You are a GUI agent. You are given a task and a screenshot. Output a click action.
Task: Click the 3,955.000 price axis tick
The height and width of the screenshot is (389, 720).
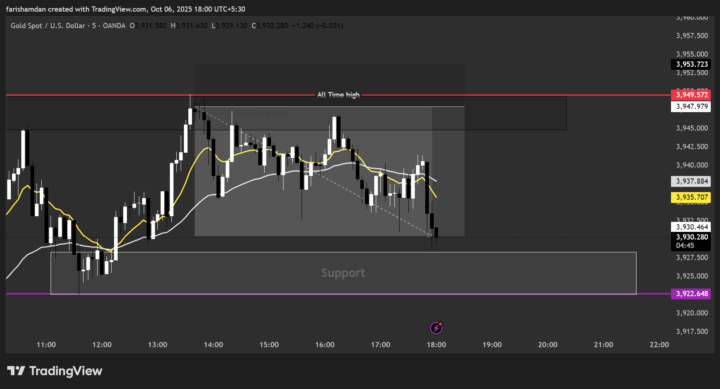[x=692, y=54]
